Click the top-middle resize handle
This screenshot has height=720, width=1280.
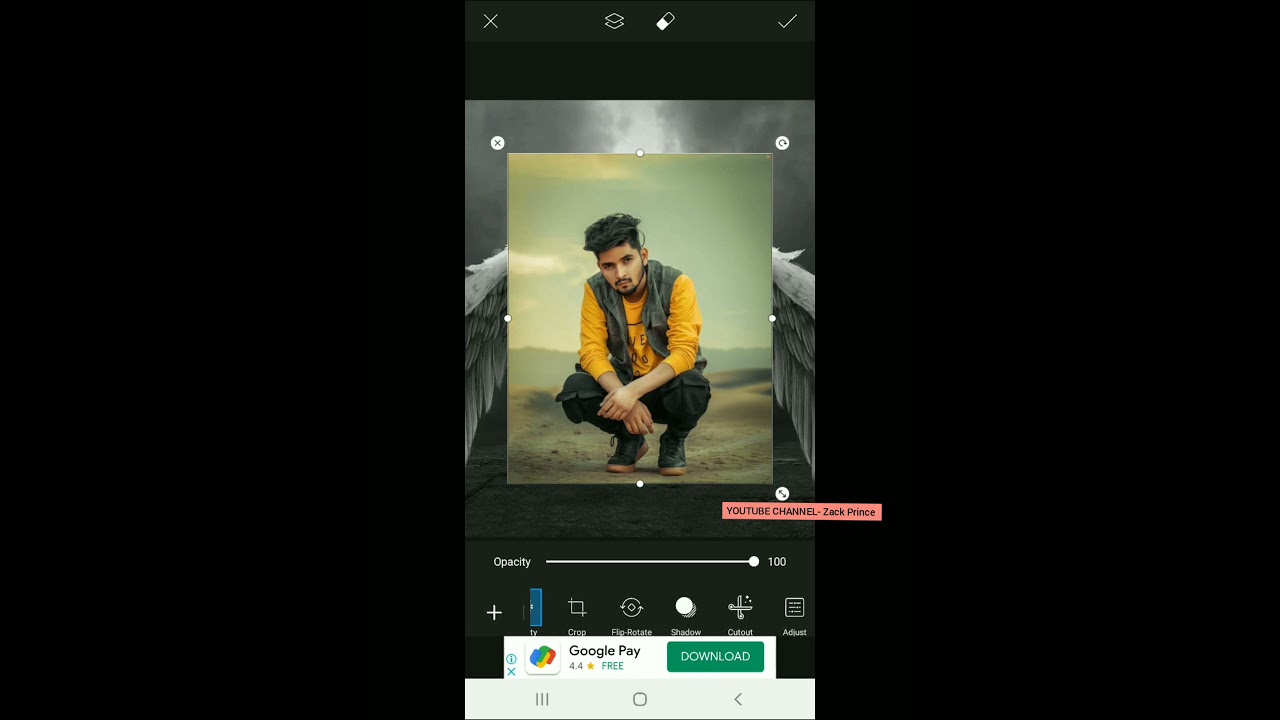pos(640,153)
